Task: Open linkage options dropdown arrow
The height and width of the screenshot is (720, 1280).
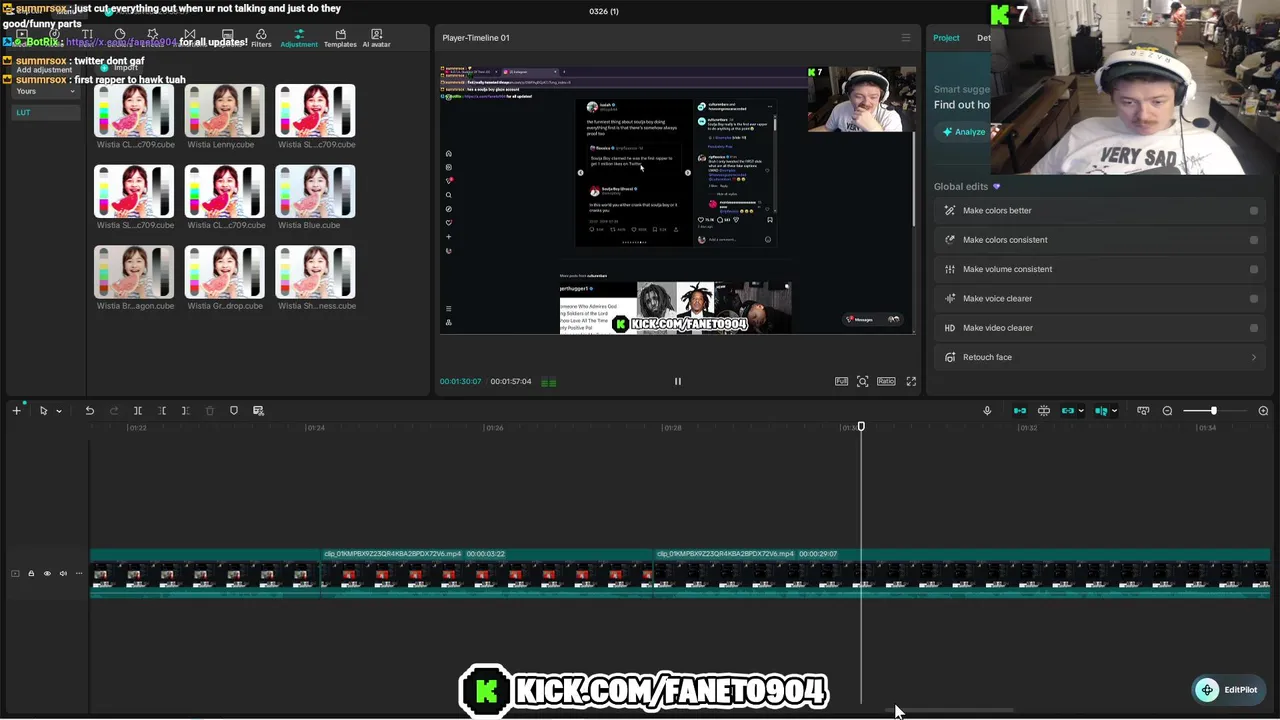Action: pos(1081,411)
